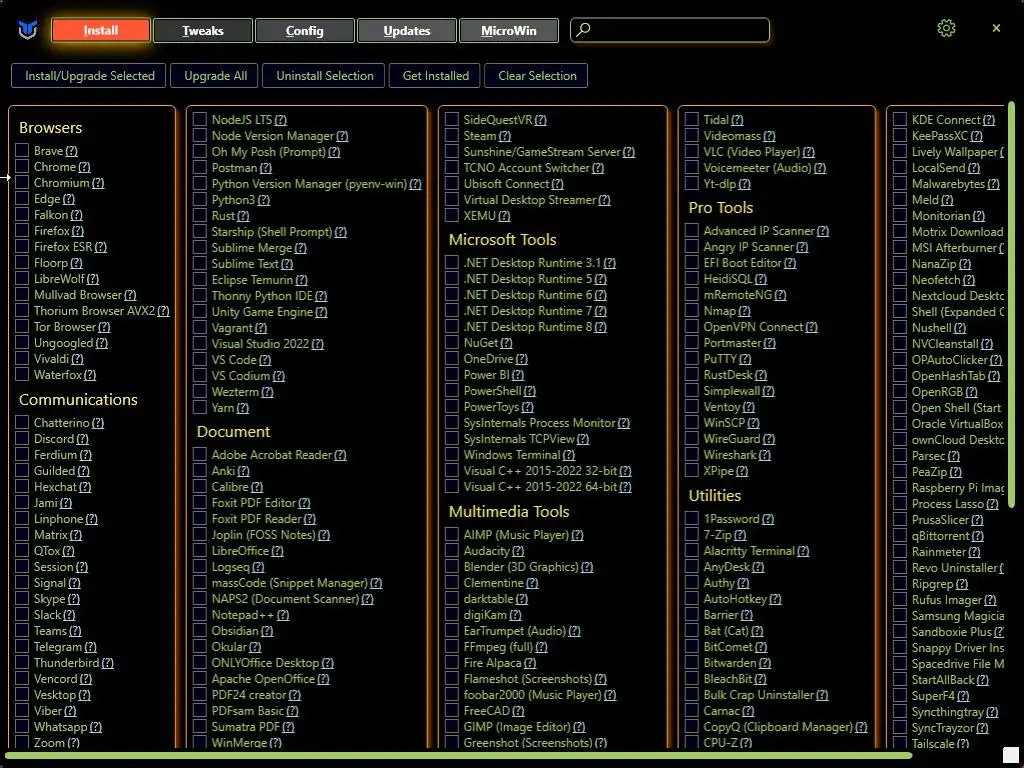Screen dimensions: 1024x768
Task: Click the Get Installed button
Action: pos(436,76)
